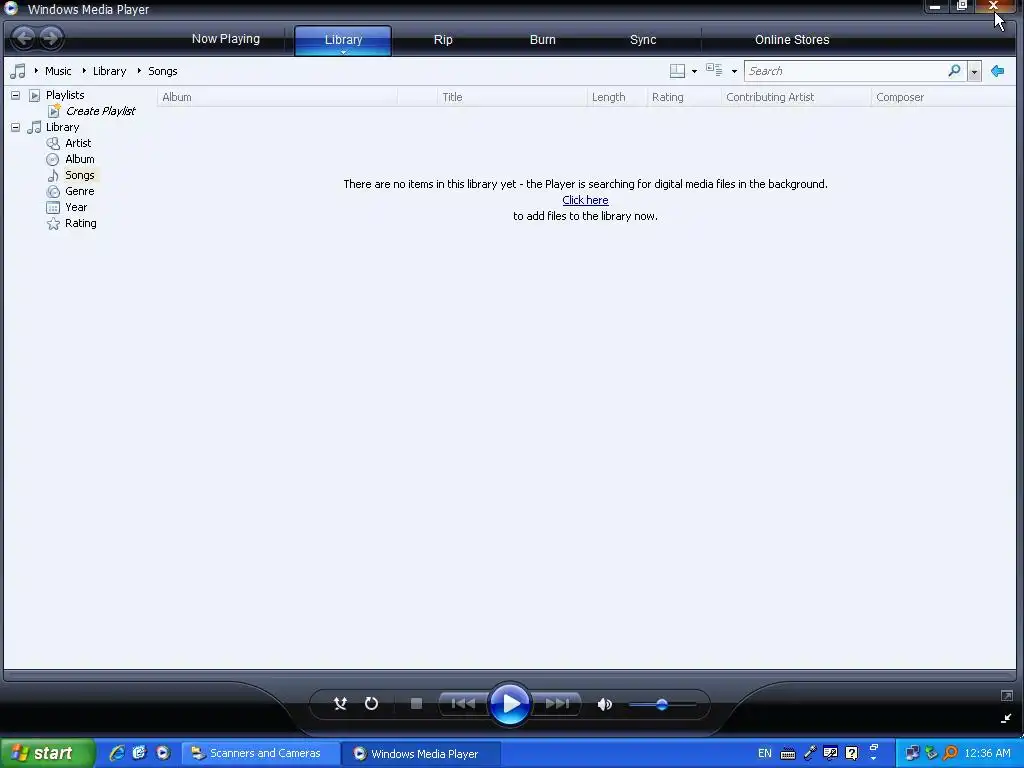
Task: Open the Layout Options icon
Action: coord(677,71)
